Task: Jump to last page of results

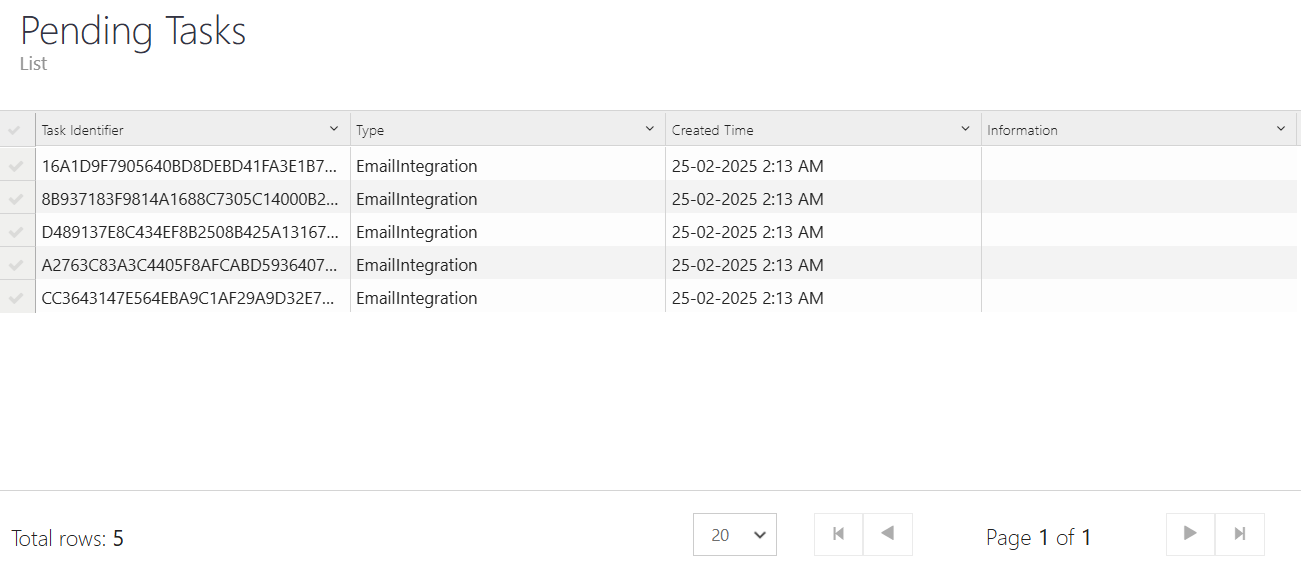Action: (1240, 534)
